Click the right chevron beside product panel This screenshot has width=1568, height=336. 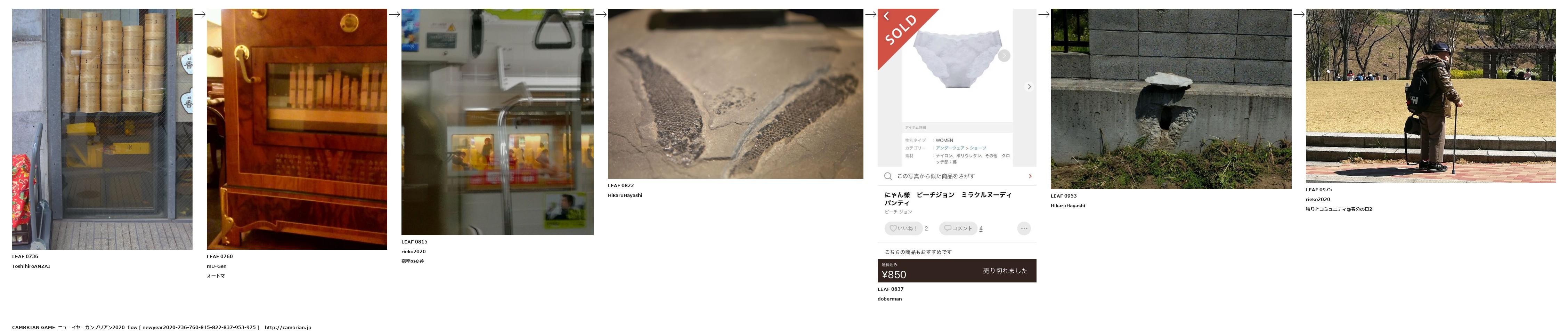point(1029,86)
